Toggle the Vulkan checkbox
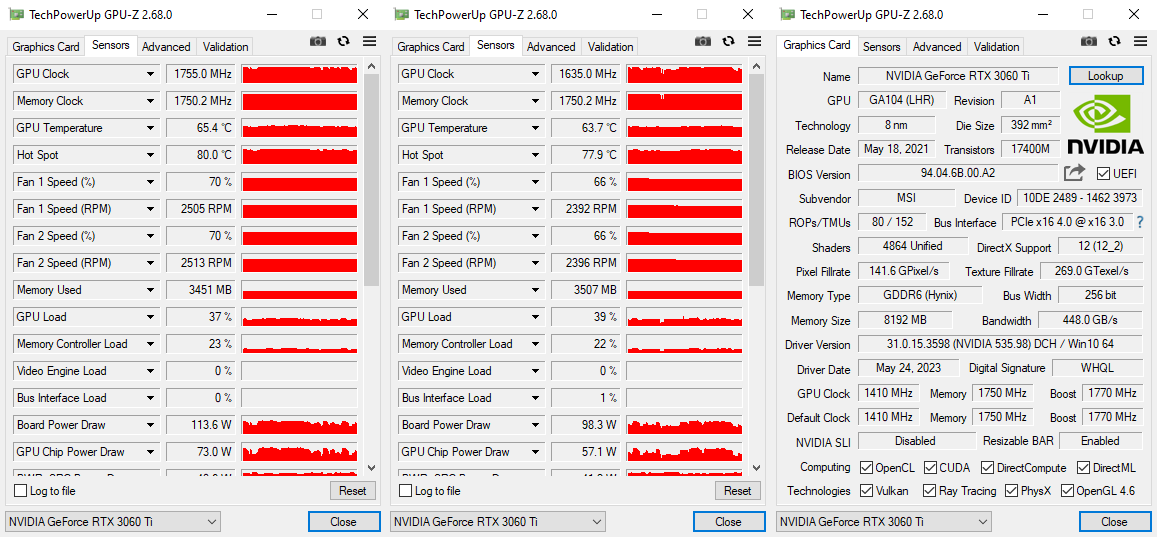The image size is (1157, 537). pos(866,491)
